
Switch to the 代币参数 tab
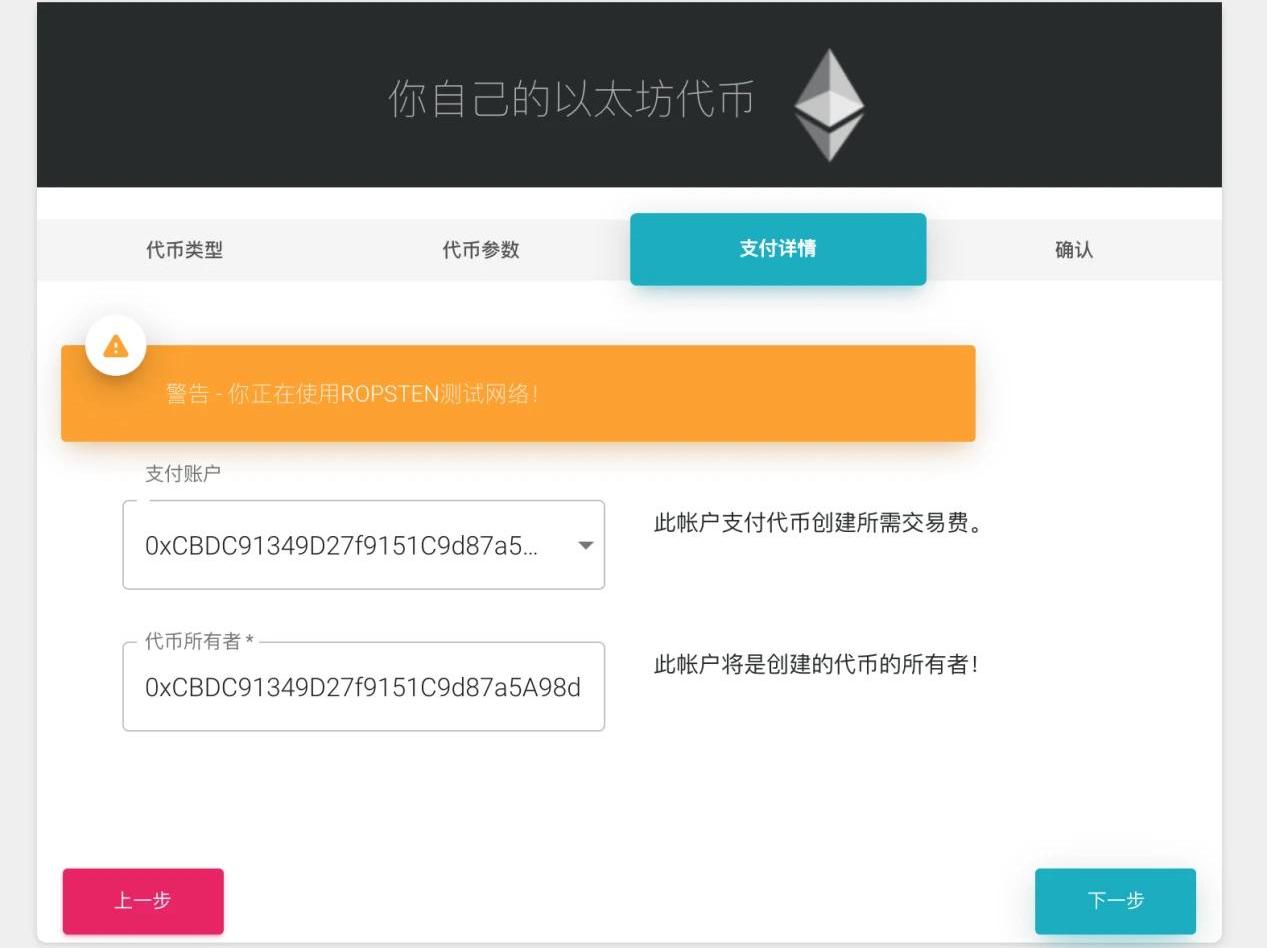pos(481,250)
